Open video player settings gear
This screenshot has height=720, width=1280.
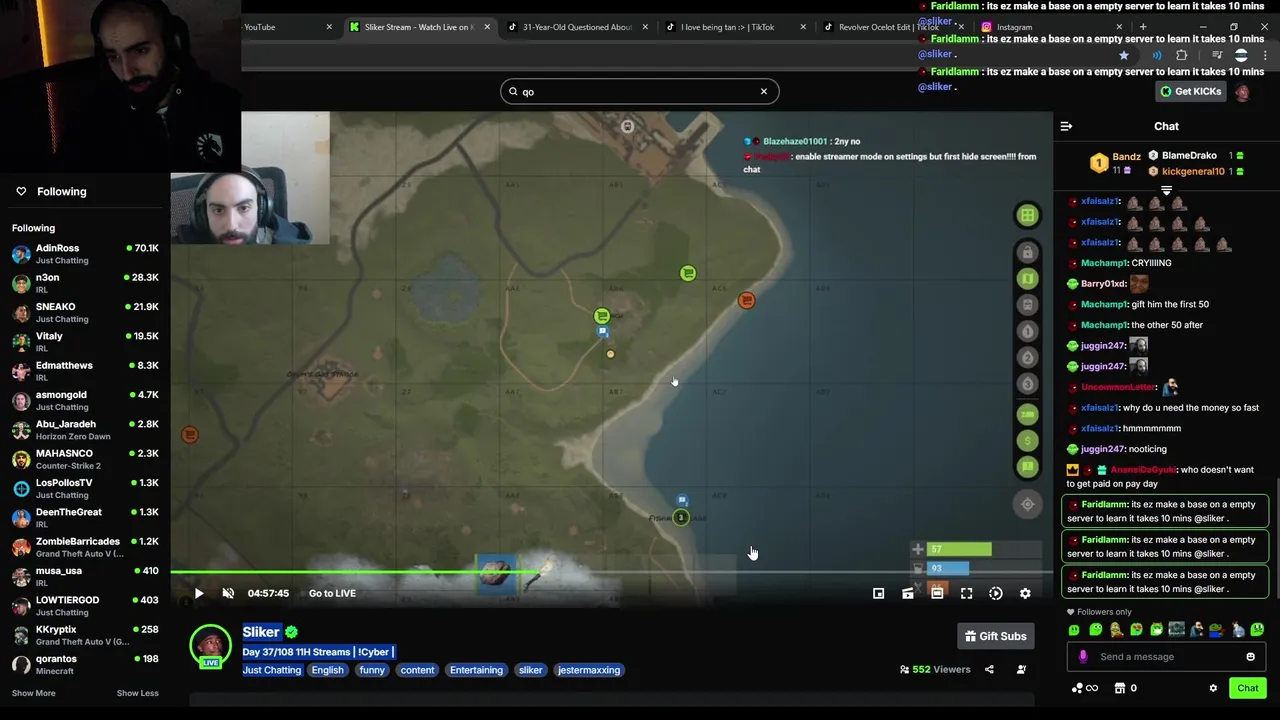coord(1025,593)
